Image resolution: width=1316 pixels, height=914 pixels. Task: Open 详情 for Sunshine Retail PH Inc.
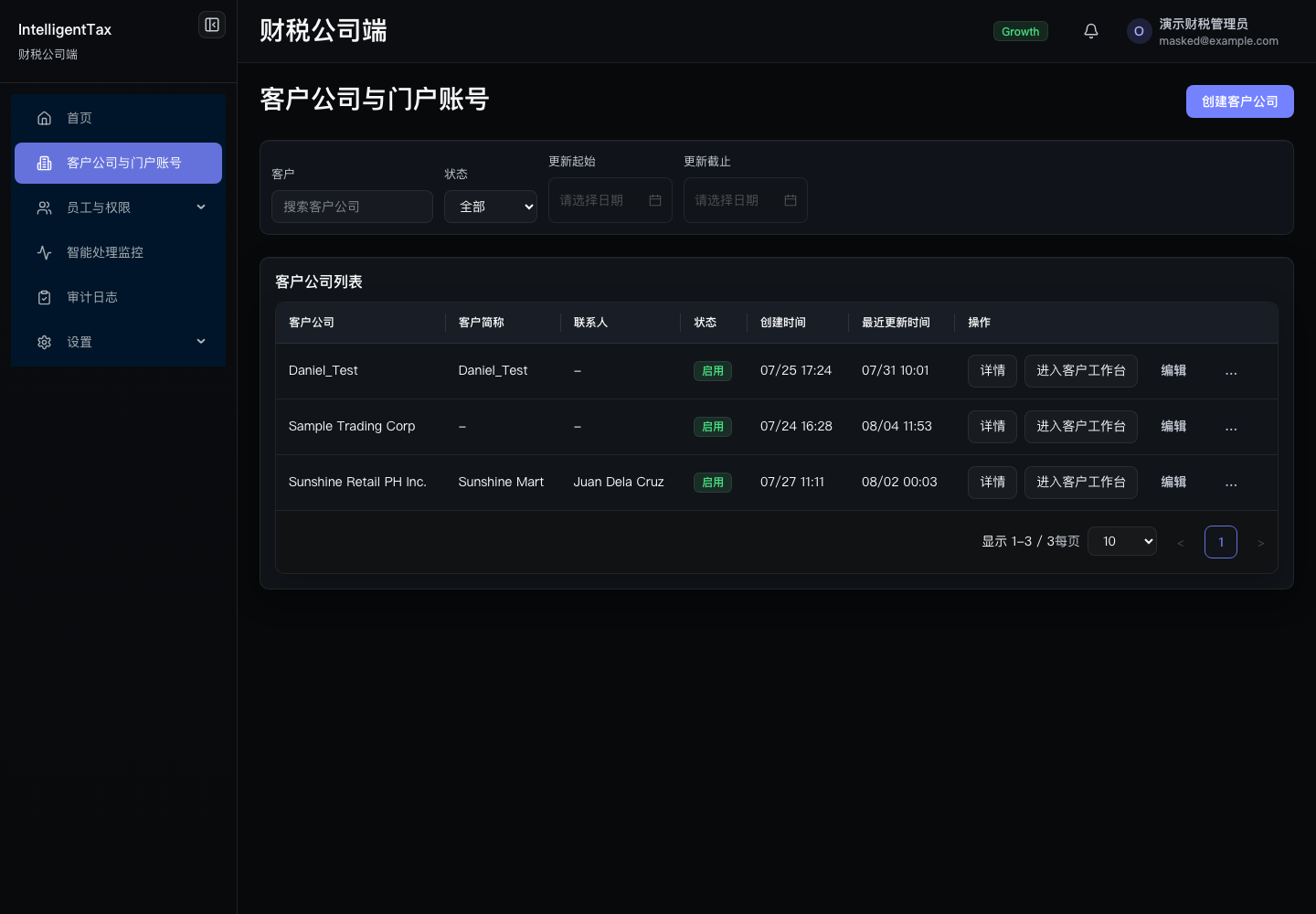pos(992,483)
